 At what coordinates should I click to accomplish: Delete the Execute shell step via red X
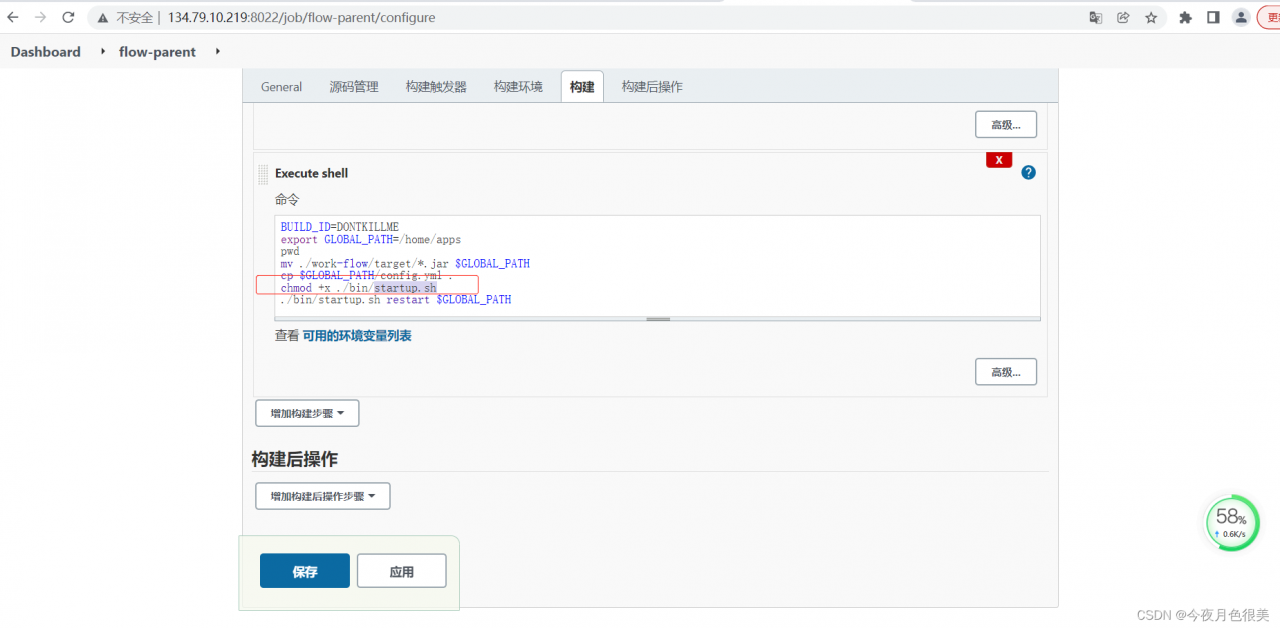tap(999, 160)
